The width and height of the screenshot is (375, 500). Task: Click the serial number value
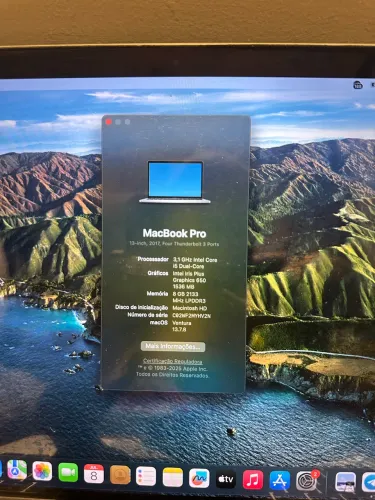click(x=192, y=315)
